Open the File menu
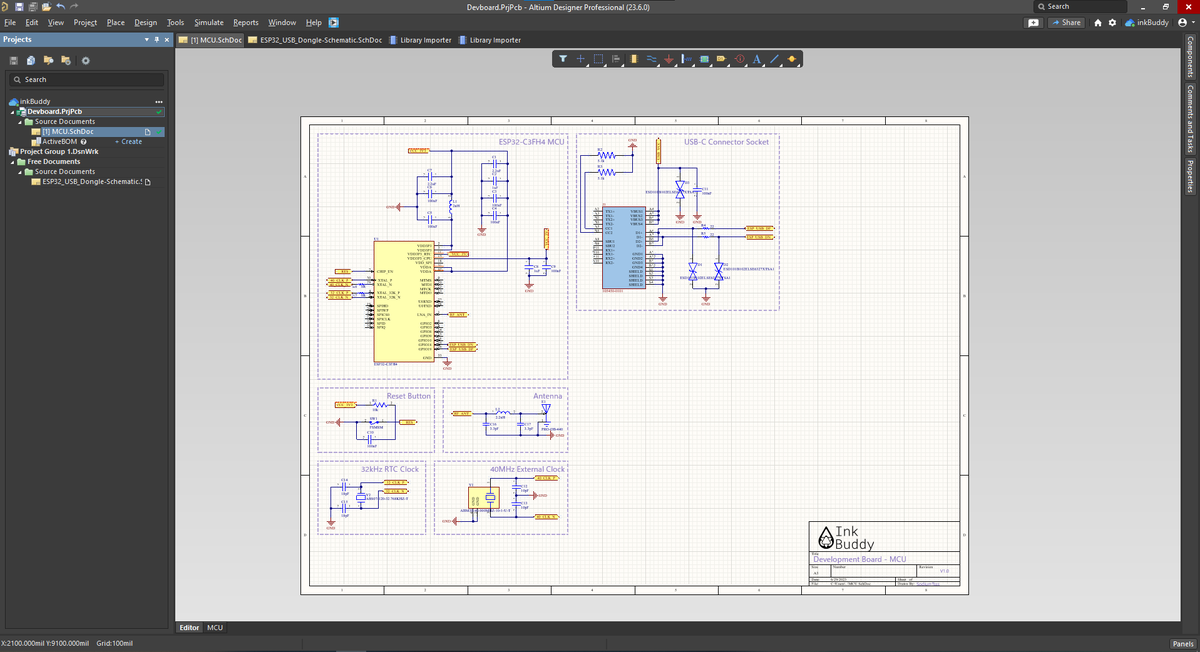This screenshot has width=1200, height=652. pyautogui.click(x=10, y=22)
